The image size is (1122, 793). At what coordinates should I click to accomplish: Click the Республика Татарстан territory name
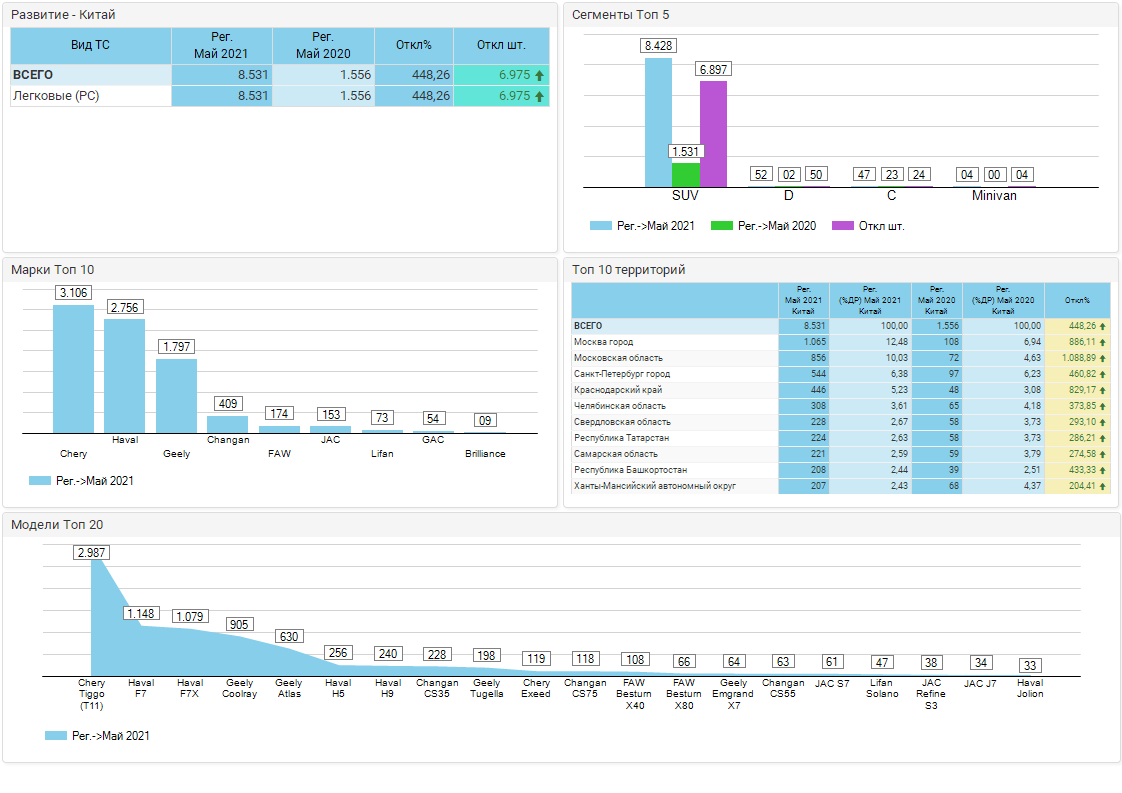pos(621,438)
